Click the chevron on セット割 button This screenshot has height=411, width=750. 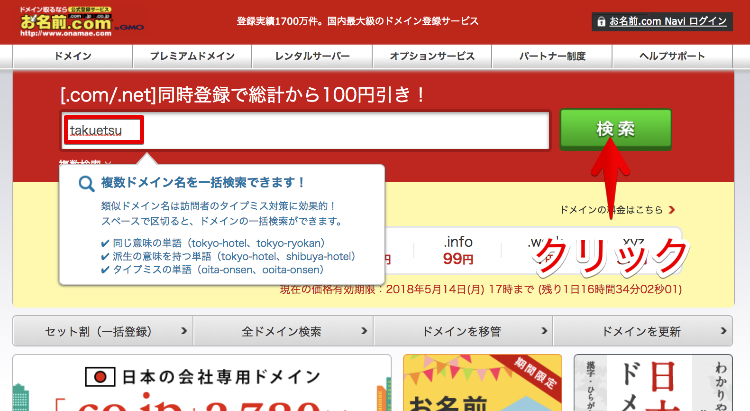[x=184, y=331]
